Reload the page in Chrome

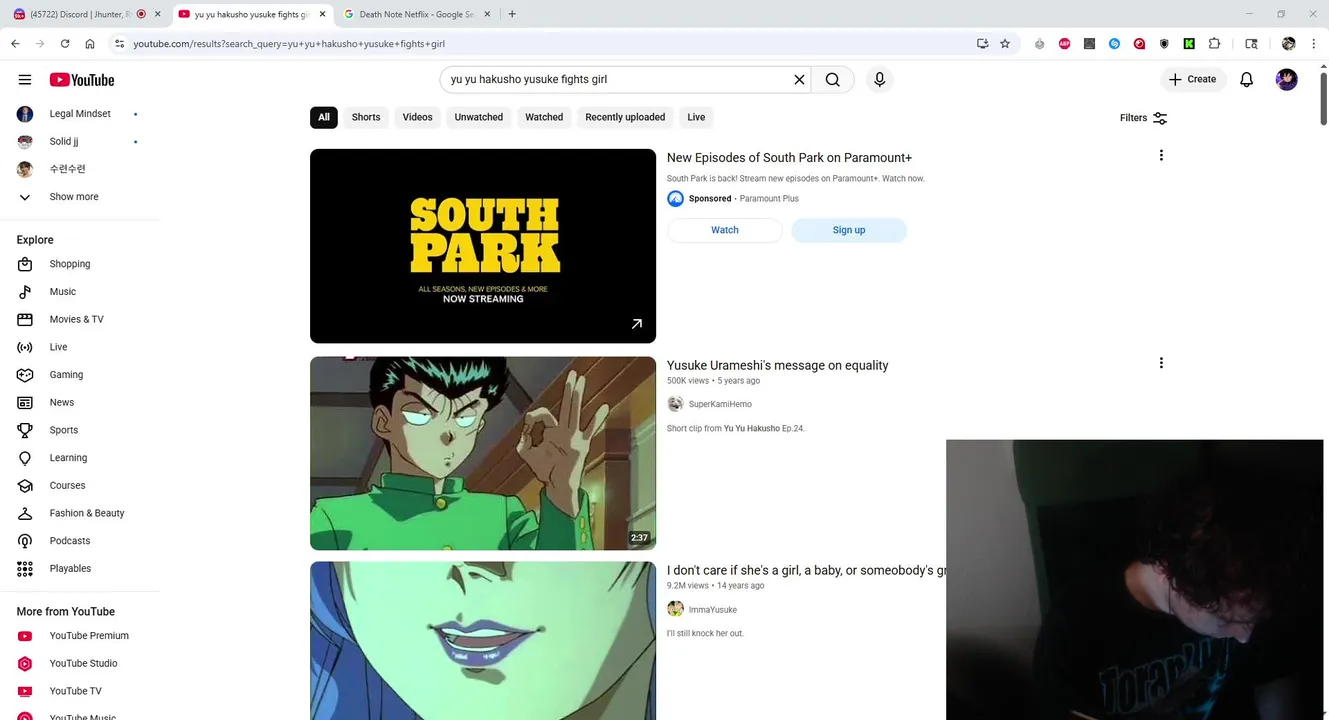point(65,44)
